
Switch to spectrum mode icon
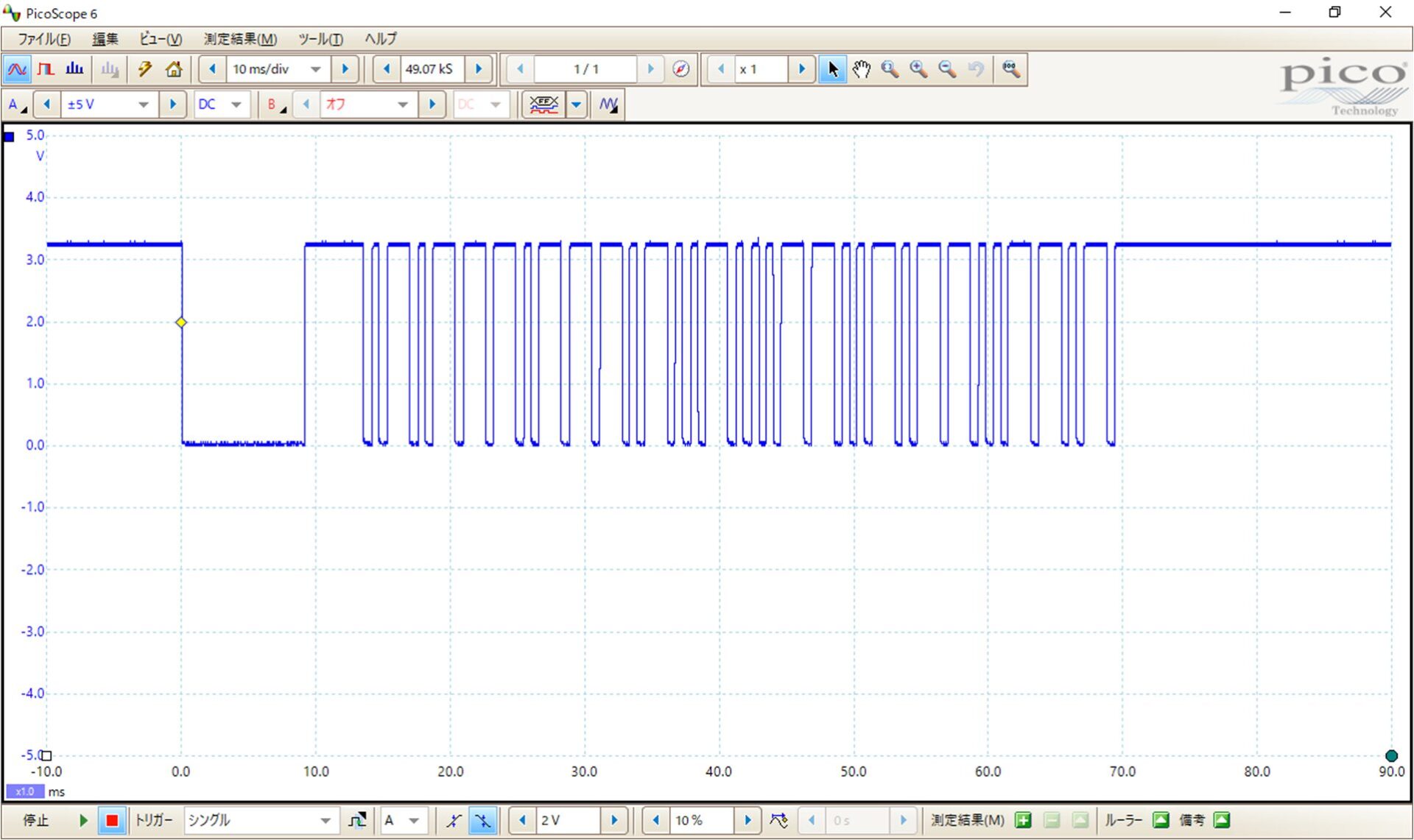74,69
